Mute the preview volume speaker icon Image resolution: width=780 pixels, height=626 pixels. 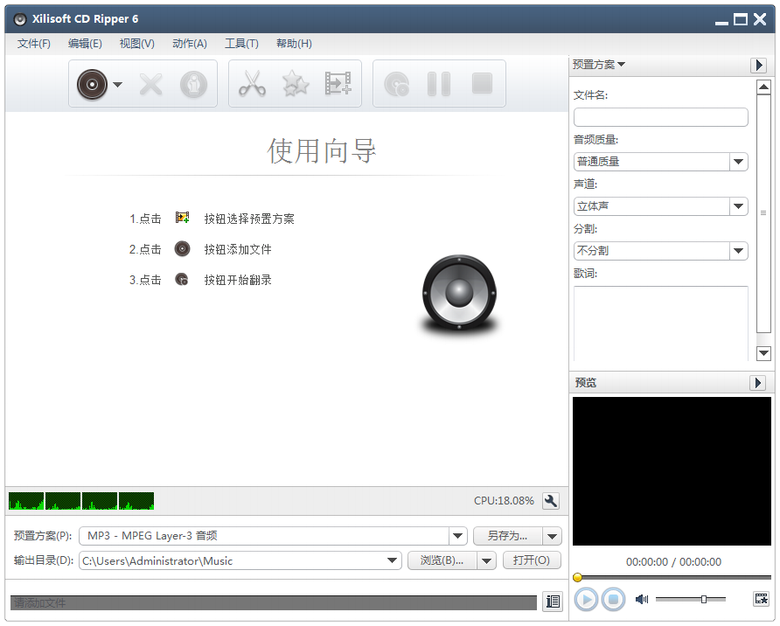coord(642,599)
